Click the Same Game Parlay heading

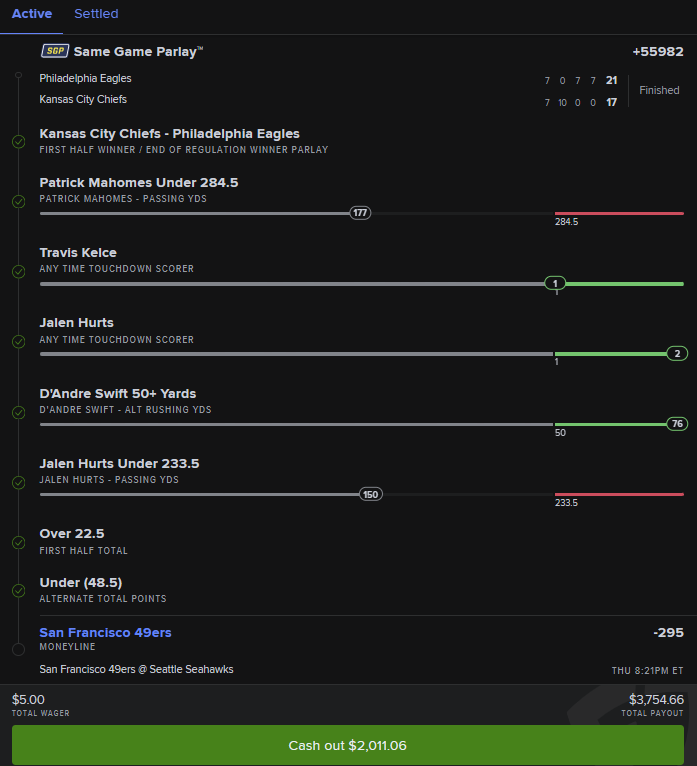[138, 51]
